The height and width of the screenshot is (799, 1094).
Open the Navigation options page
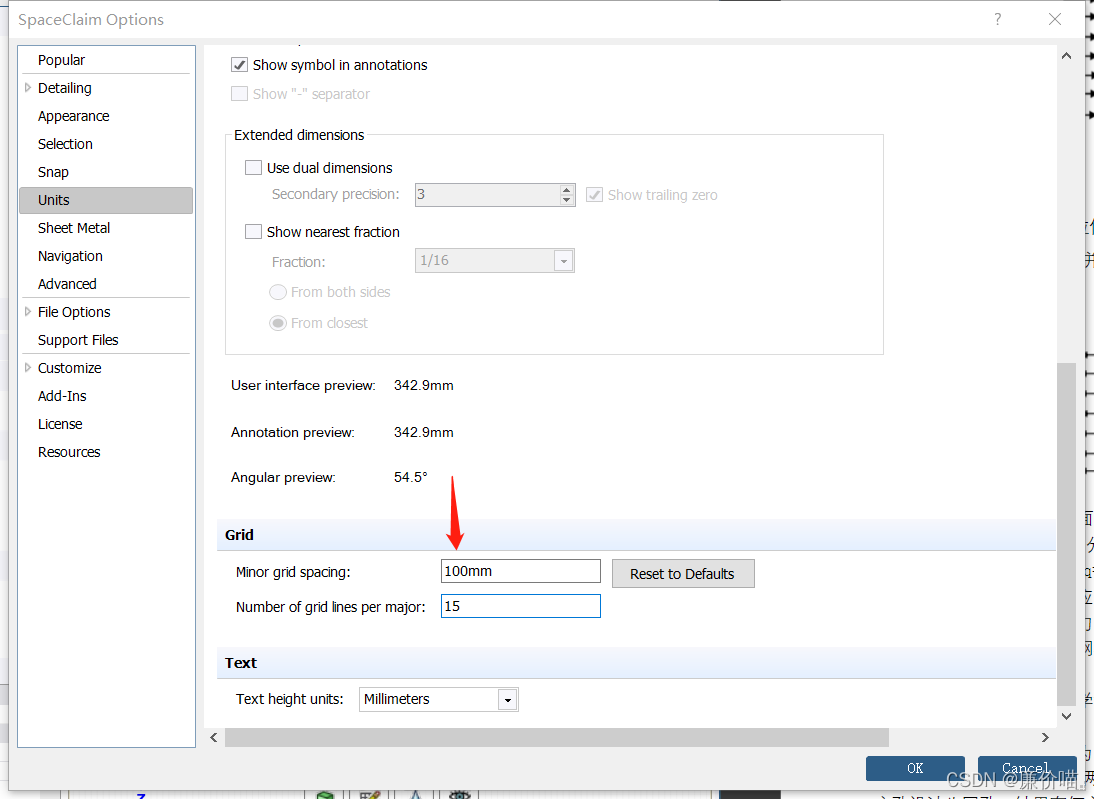click(70, 256)
